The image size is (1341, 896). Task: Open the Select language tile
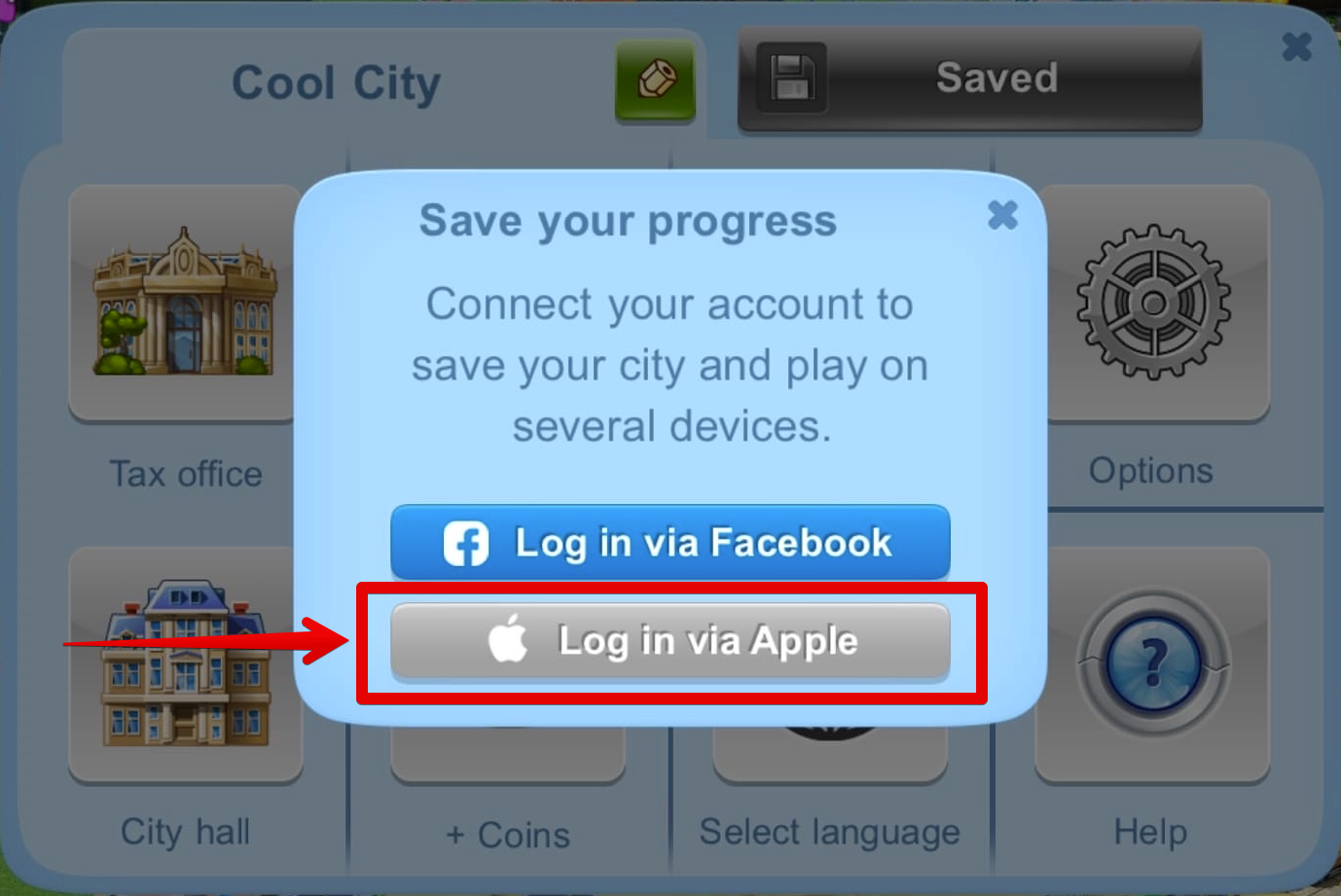click(830, 833)
